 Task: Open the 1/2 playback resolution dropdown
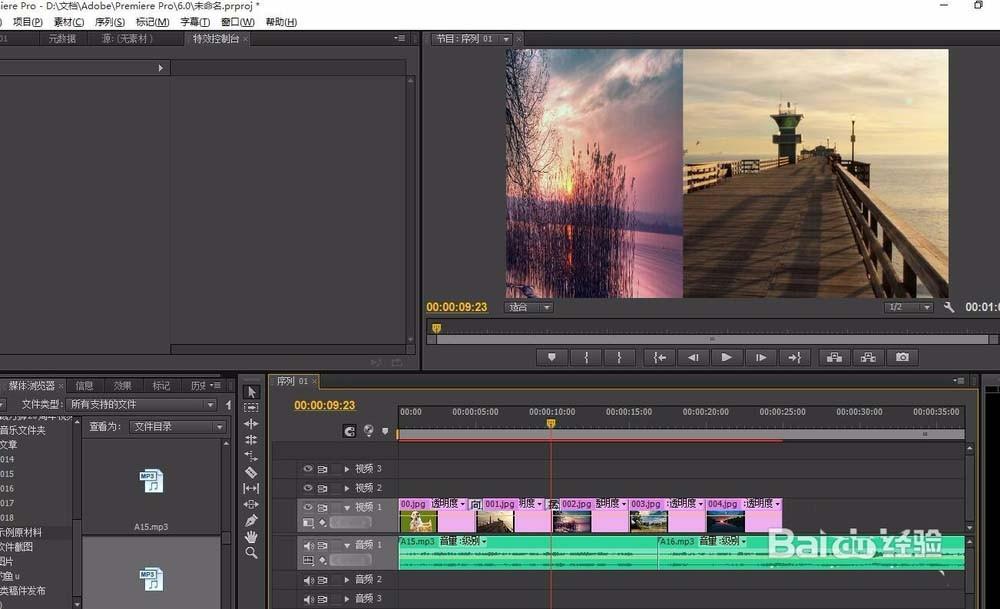pos(908,307)
